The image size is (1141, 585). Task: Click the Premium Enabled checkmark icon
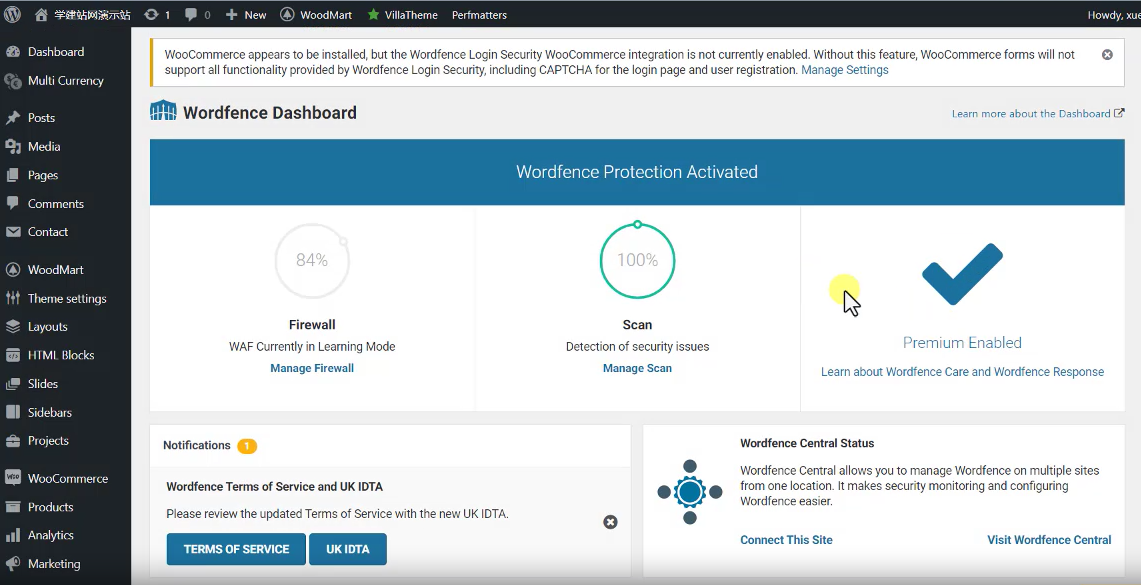click(x=962, y=274)
